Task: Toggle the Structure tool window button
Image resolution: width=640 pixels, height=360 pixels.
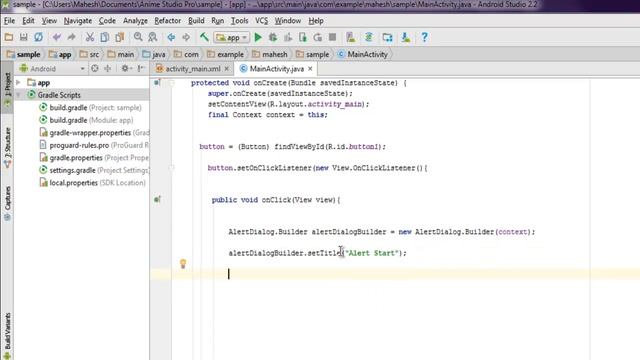Action: click(x=7, y=147)
